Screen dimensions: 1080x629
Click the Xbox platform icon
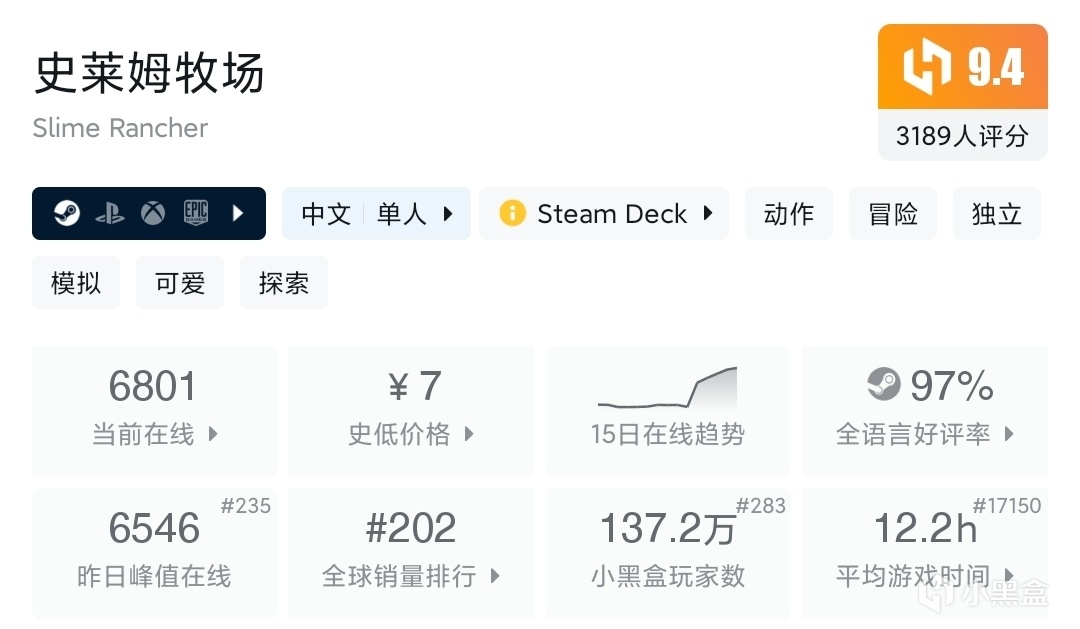point(153,213)
